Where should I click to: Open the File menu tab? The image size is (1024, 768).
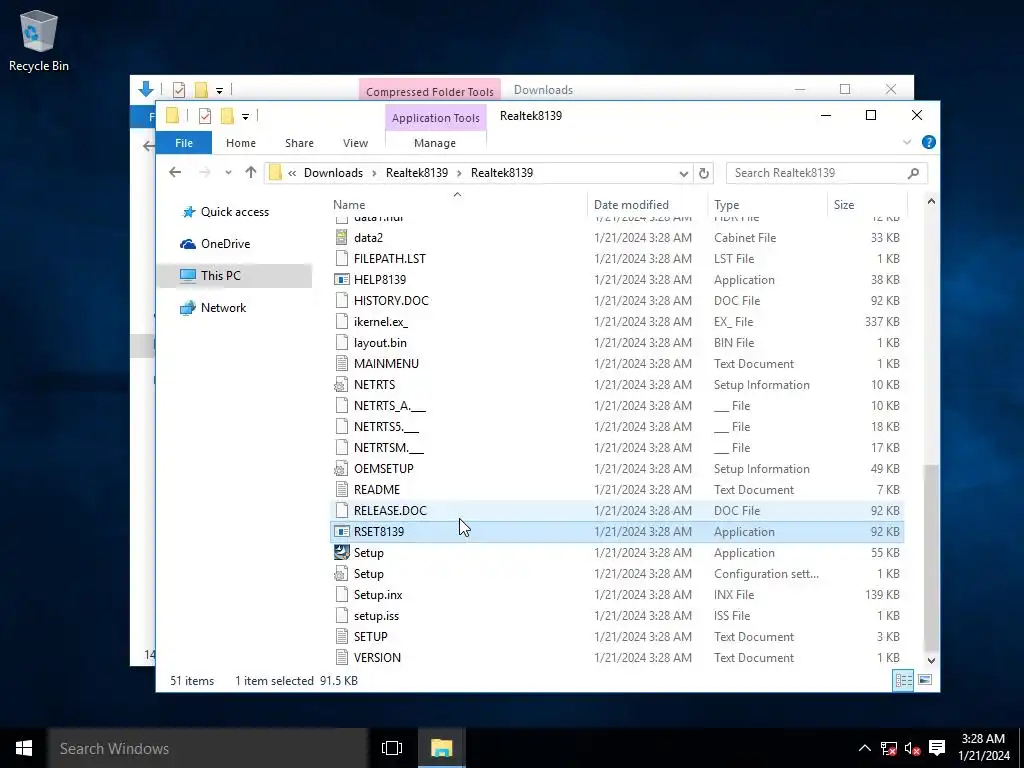pos(184,143)
